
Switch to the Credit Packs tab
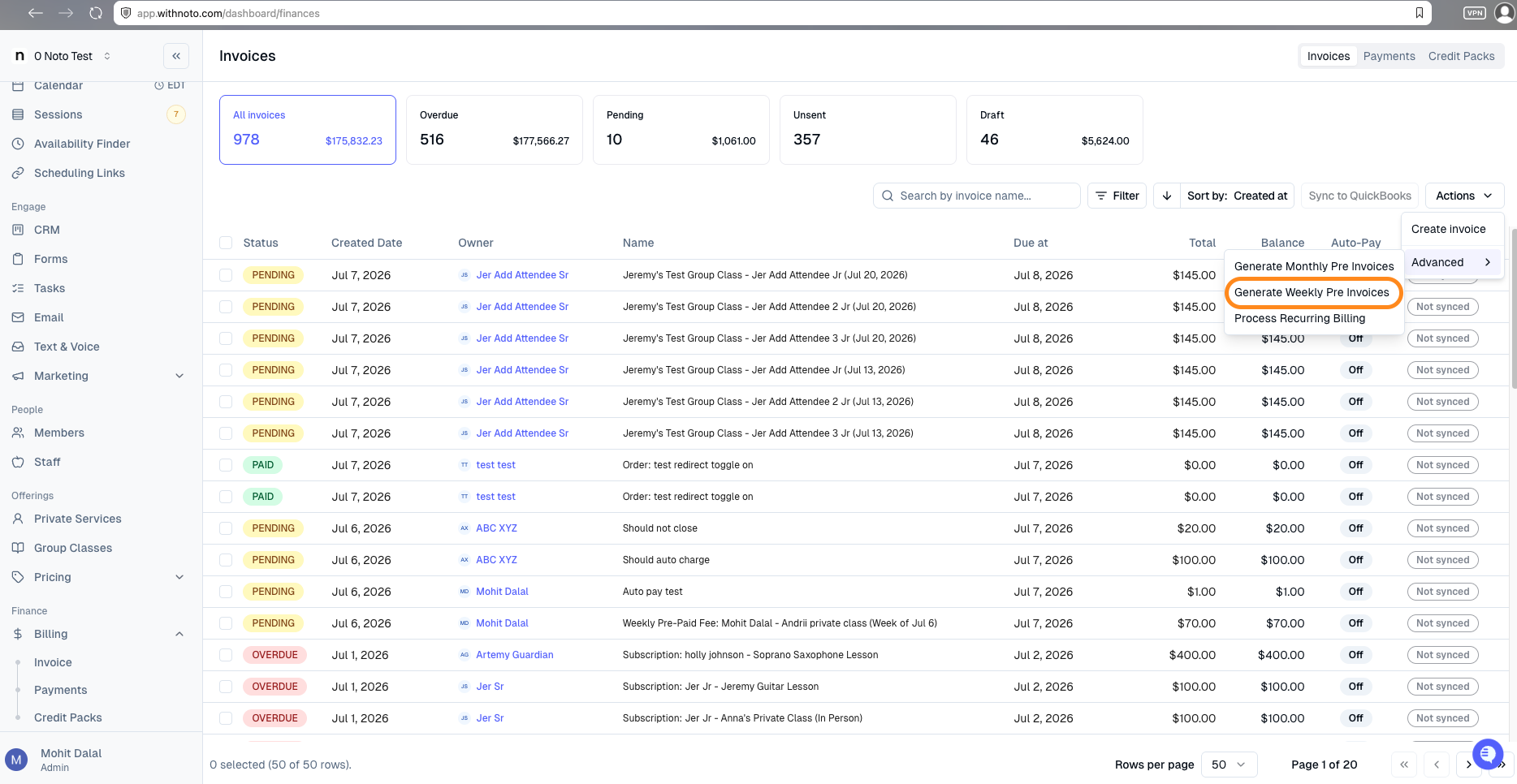[1461, 56]
